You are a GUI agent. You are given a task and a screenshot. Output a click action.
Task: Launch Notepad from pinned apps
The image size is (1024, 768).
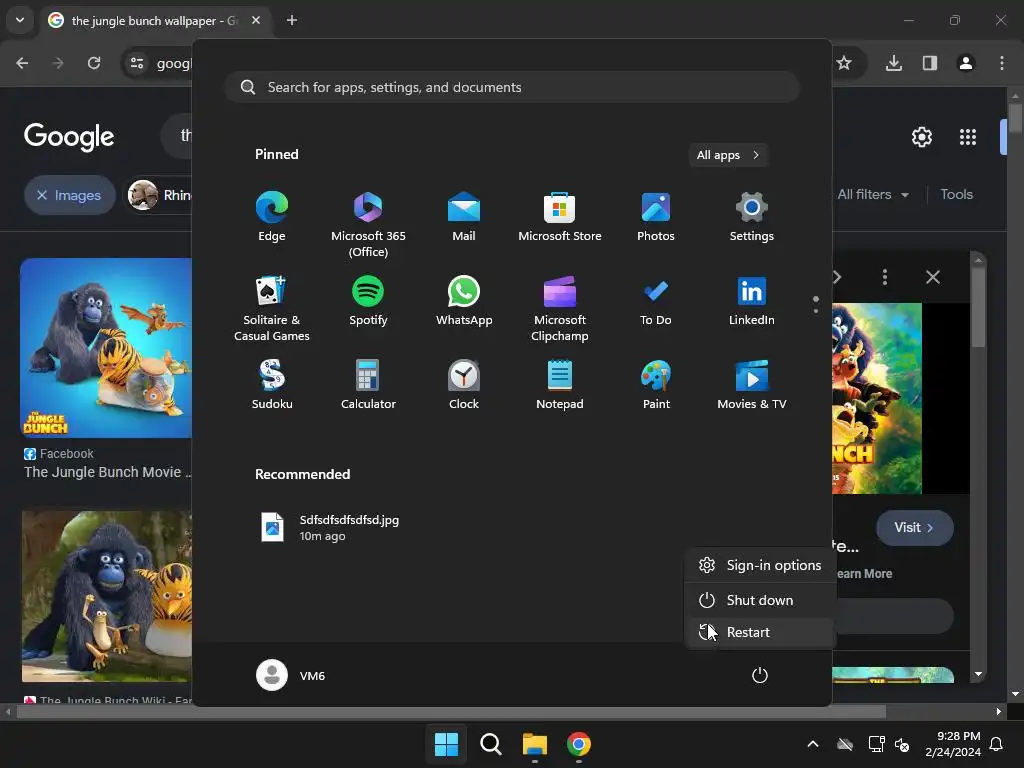pyautogui.click(x=560, y=385)
